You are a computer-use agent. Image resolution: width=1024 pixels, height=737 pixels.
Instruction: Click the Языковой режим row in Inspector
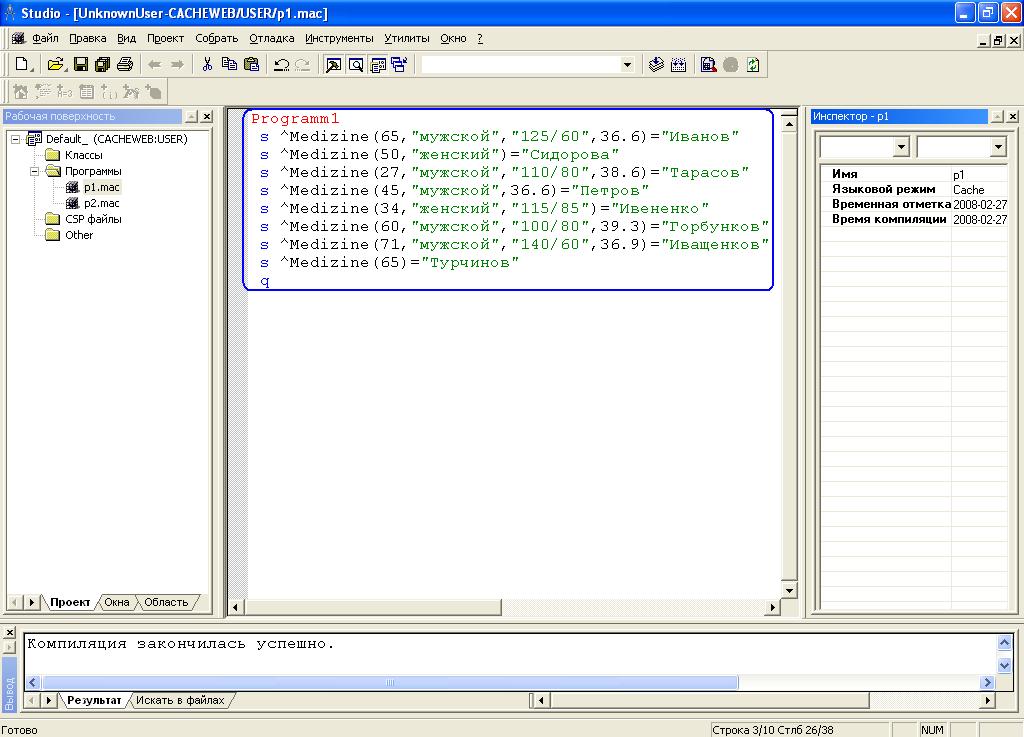click(914, 189)
